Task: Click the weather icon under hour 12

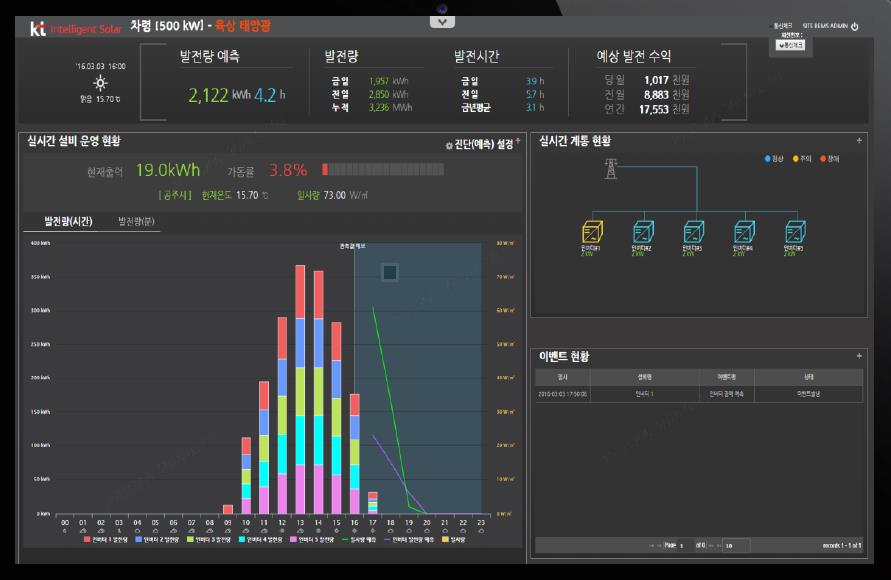Action: [282, 531]
